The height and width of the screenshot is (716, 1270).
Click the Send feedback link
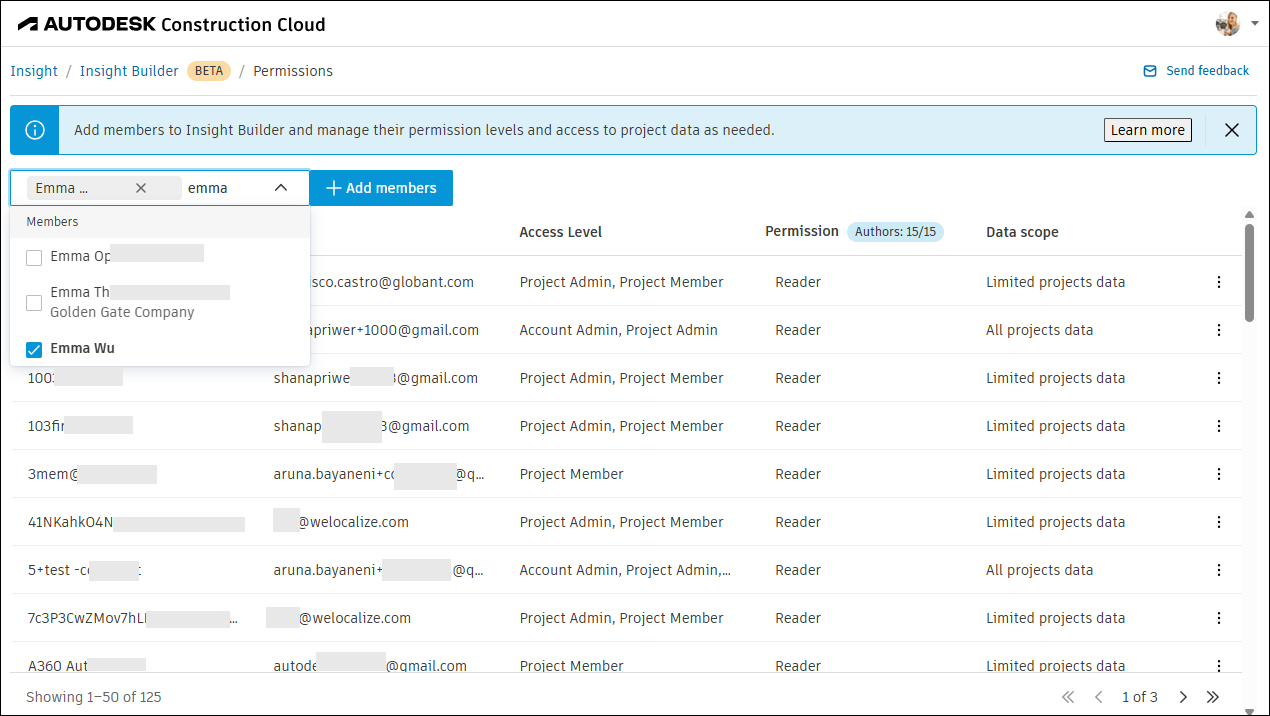point(1208,70)
